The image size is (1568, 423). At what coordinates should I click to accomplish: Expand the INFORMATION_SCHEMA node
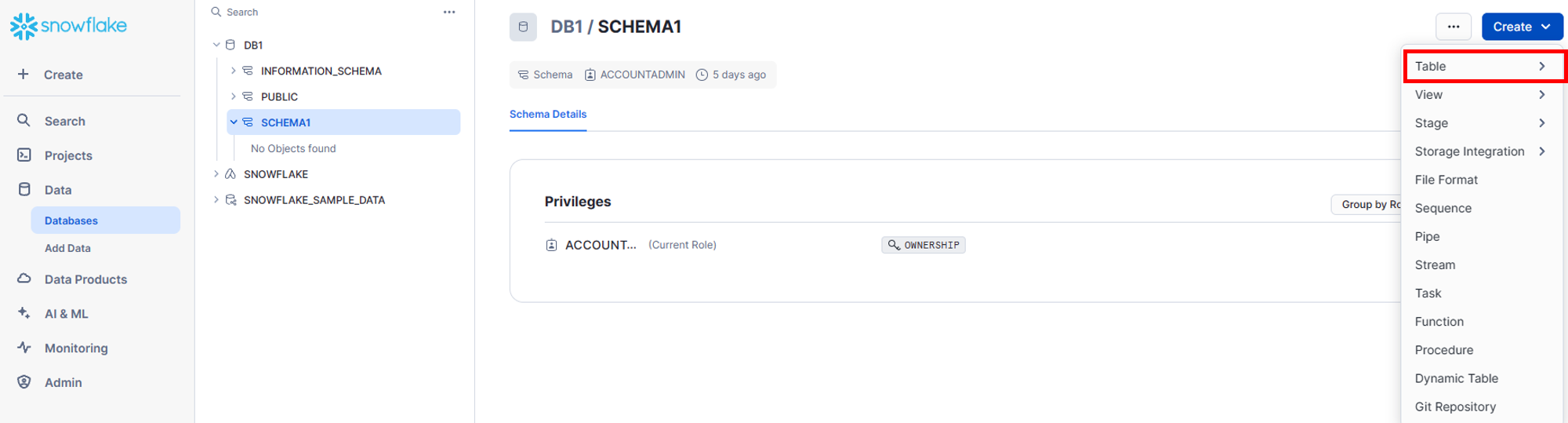233,71
